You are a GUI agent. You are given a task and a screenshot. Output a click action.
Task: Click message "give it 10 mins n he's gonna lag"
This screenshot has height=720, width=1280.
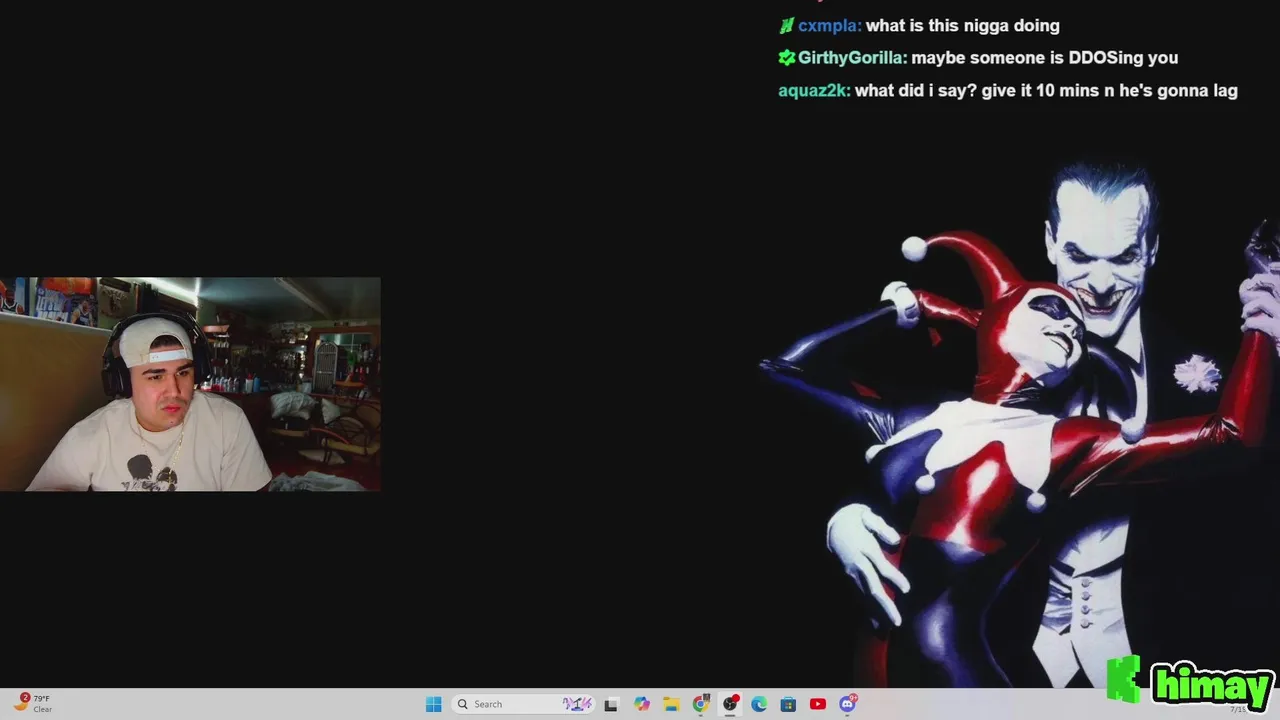(x=1111, y=90)
